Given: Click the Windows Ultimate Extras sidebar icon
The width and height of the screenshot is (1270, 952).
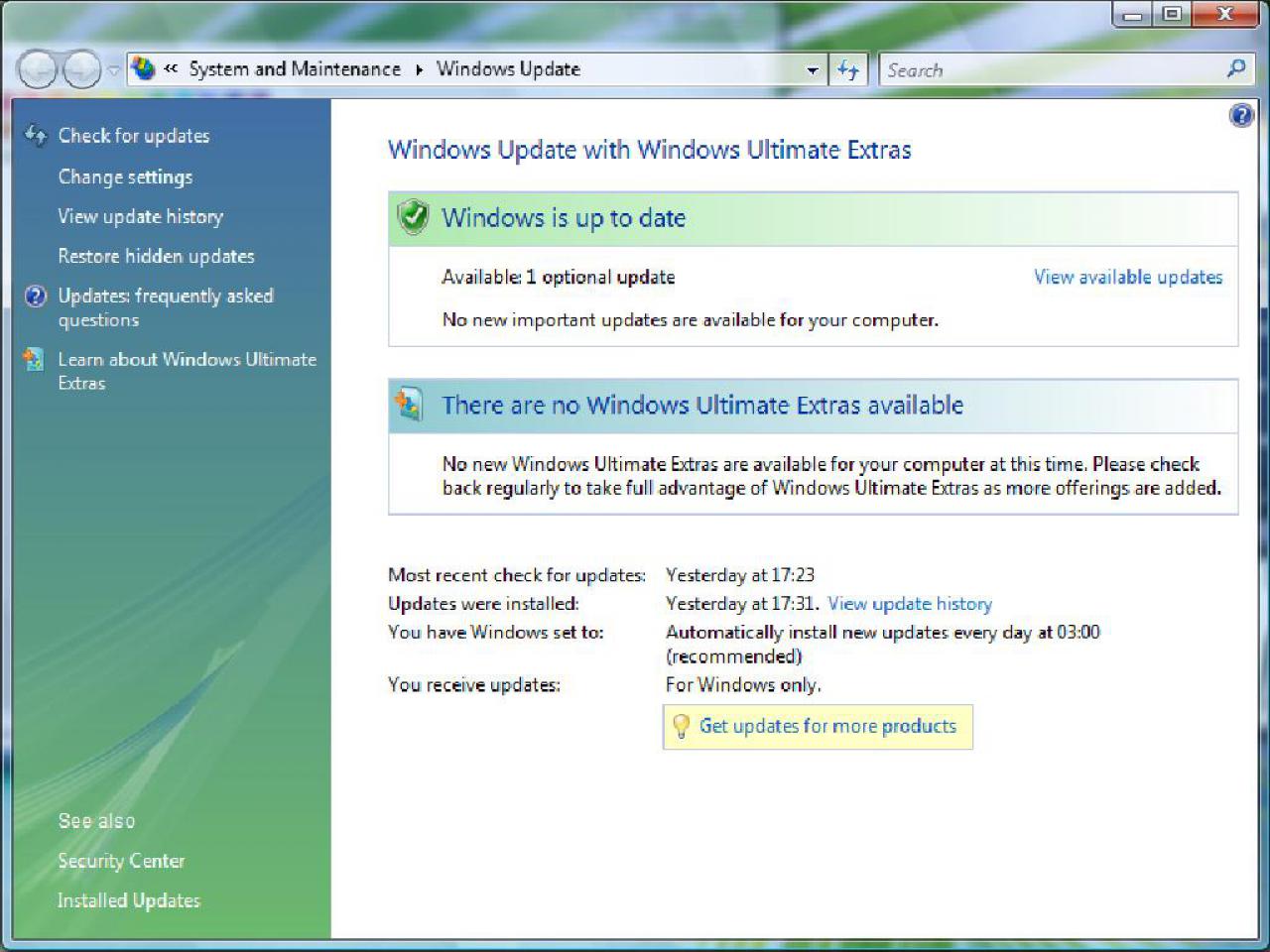Looking at the screenshot, I should (x=35, y=359).
